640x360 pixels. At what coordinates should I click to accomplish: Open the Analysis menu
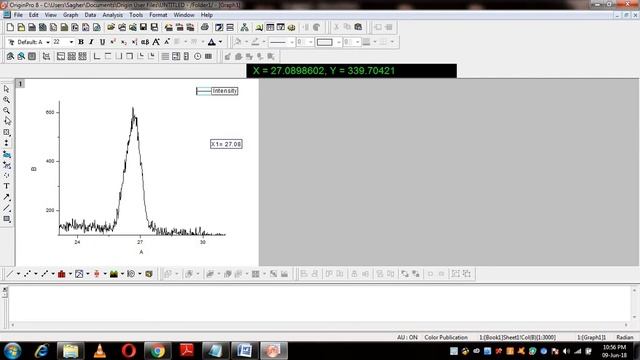113,15
